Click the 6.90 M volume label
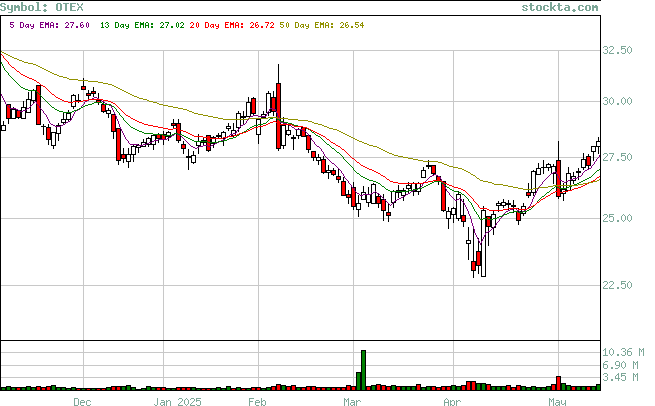The image size is (655, 406). click(x=620, y=365)
